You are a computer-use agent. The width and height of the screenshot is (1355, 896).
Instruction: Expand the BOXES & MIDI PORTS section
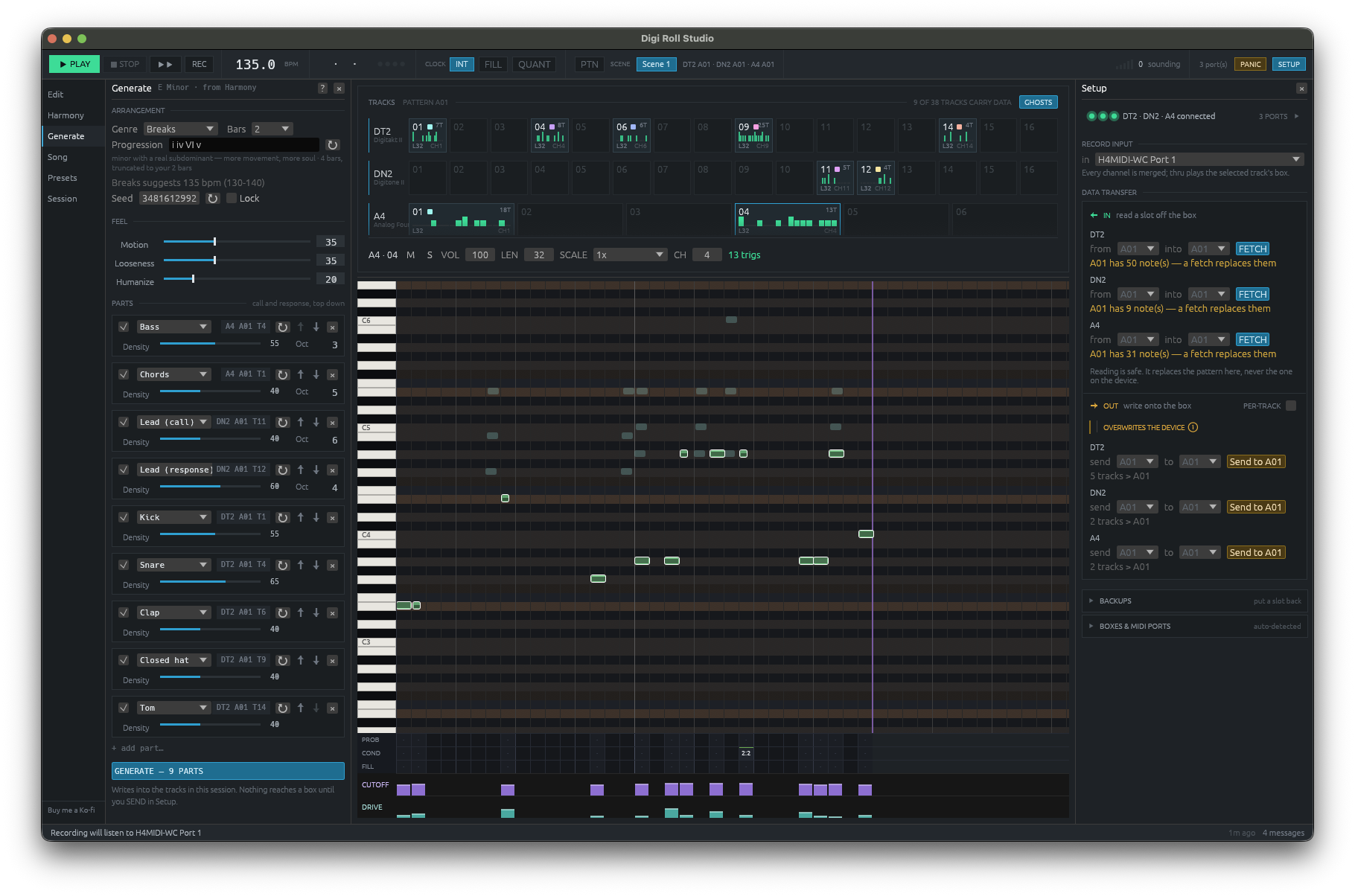1194,627
